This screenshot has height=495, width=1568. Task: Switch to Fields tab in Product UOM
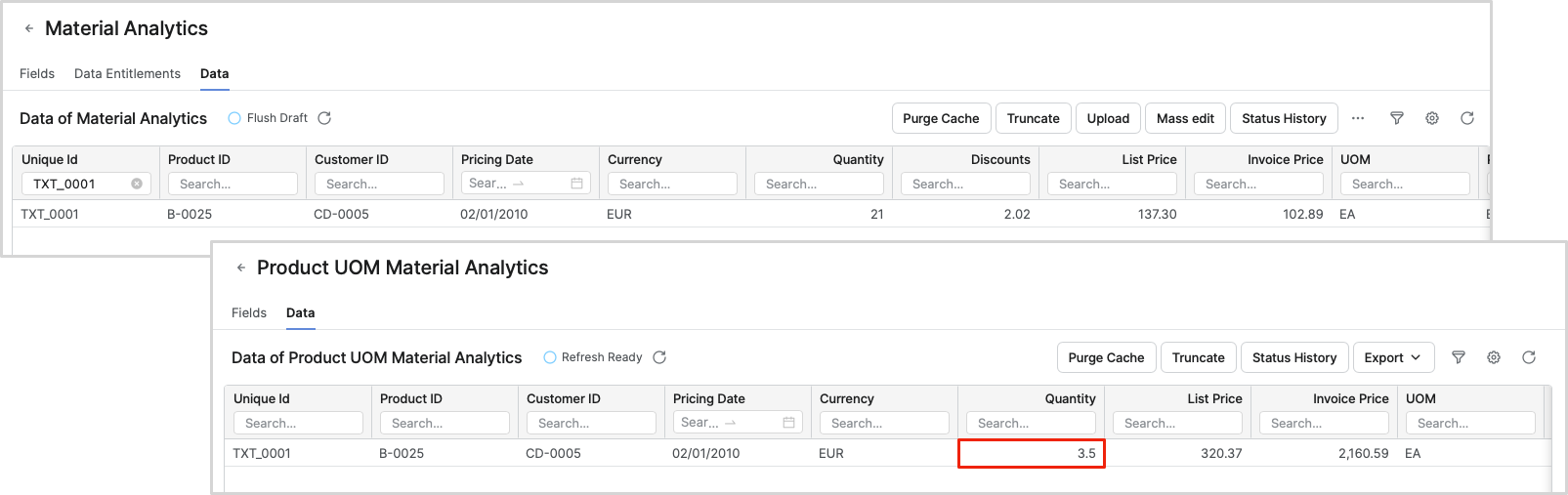[x=249, y=312]
